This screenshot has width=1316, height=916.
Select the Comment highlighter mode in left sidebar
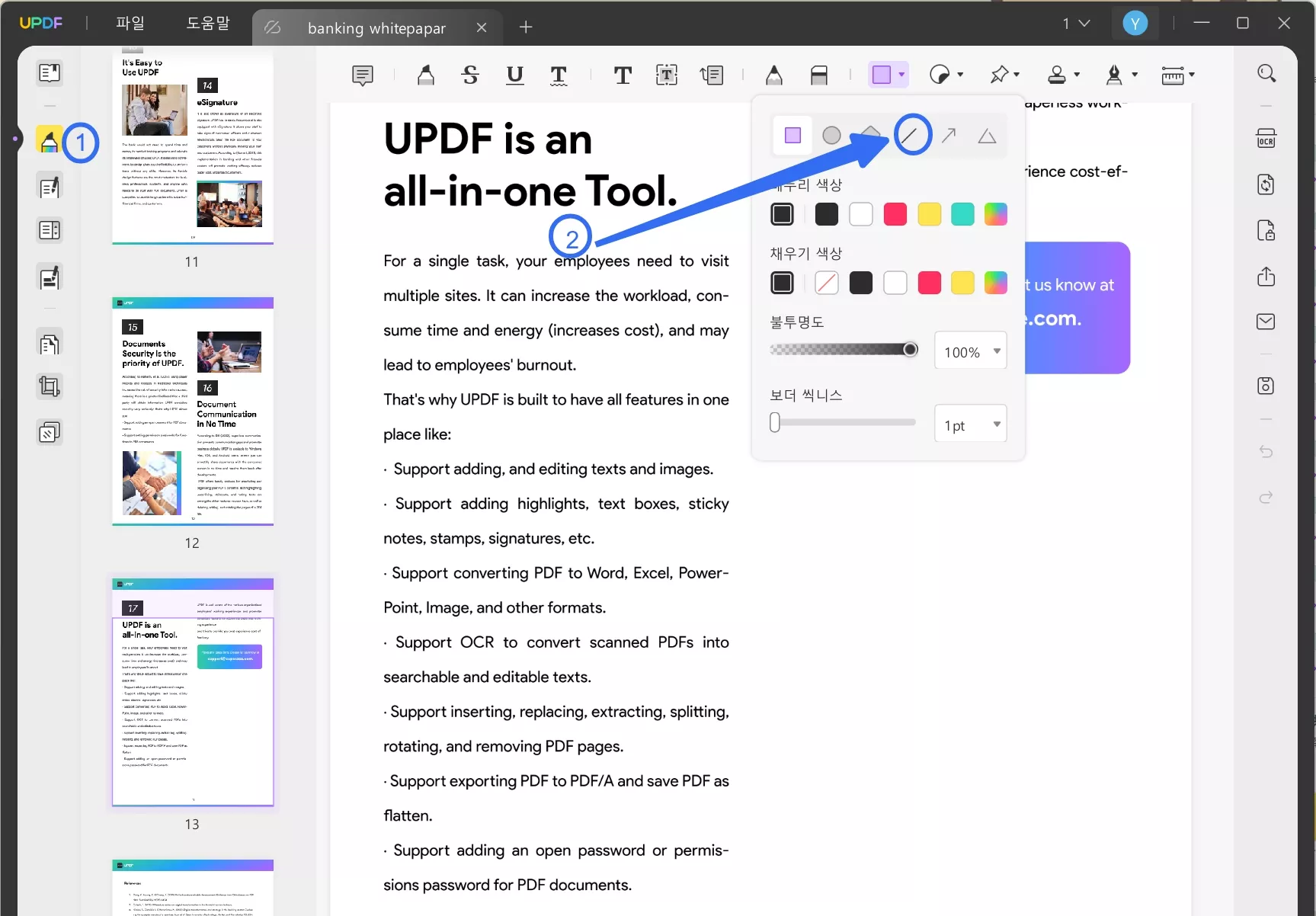click(50, 140)
